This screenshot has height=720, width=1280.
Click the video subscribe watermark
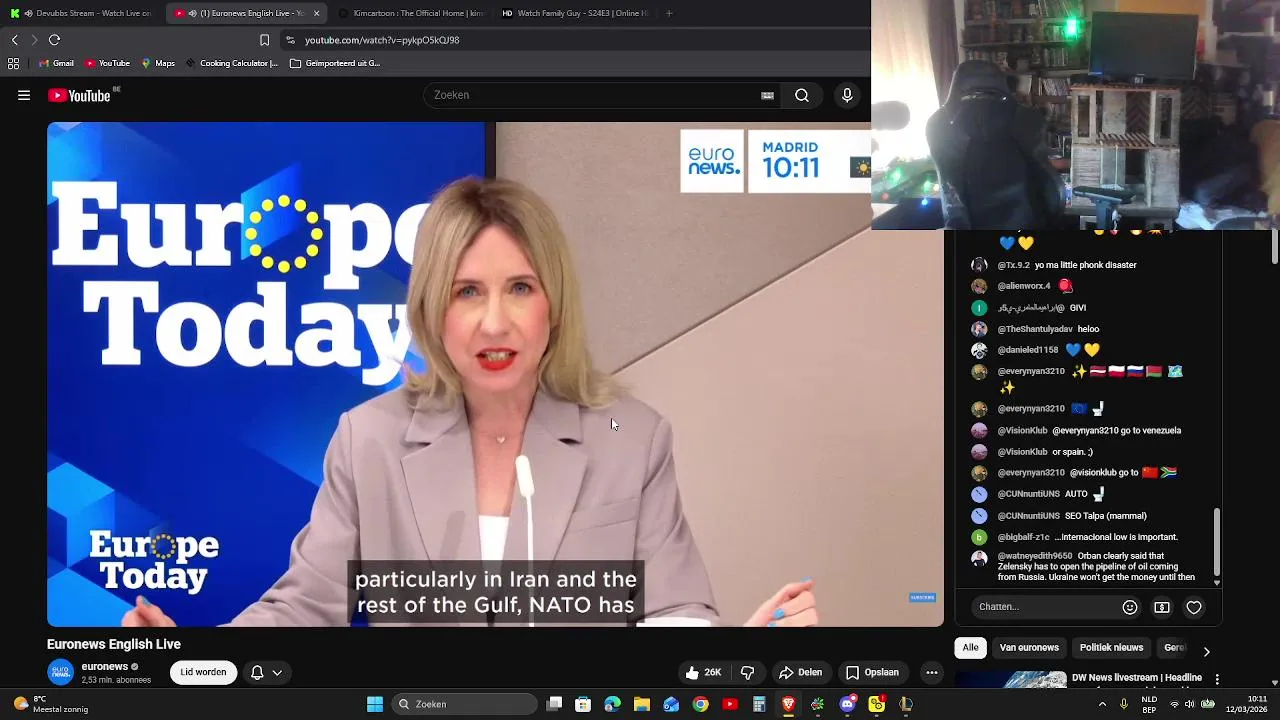coord(922,597)
